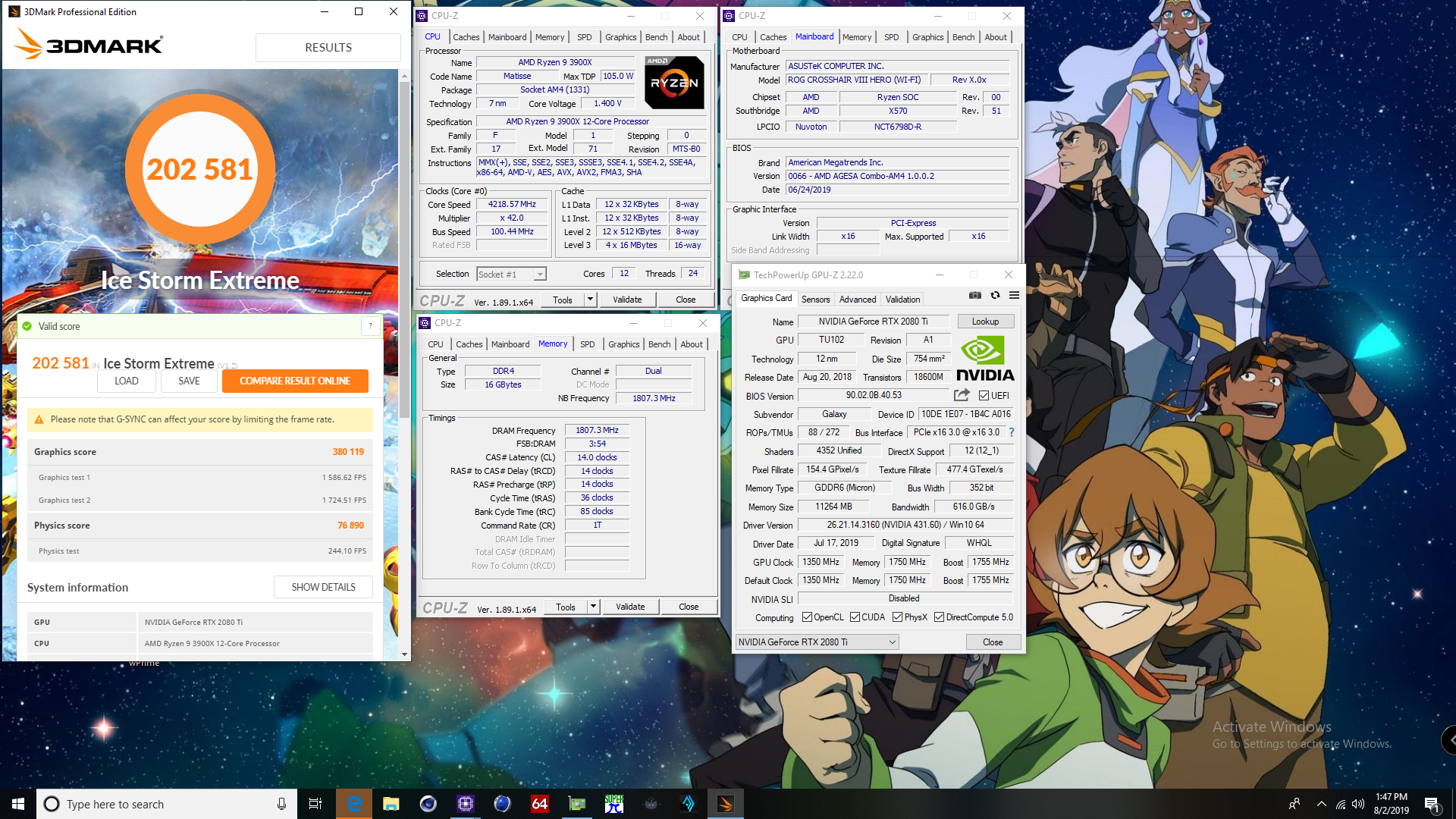Click the Cinebench sphere taskbar icon

428,804
